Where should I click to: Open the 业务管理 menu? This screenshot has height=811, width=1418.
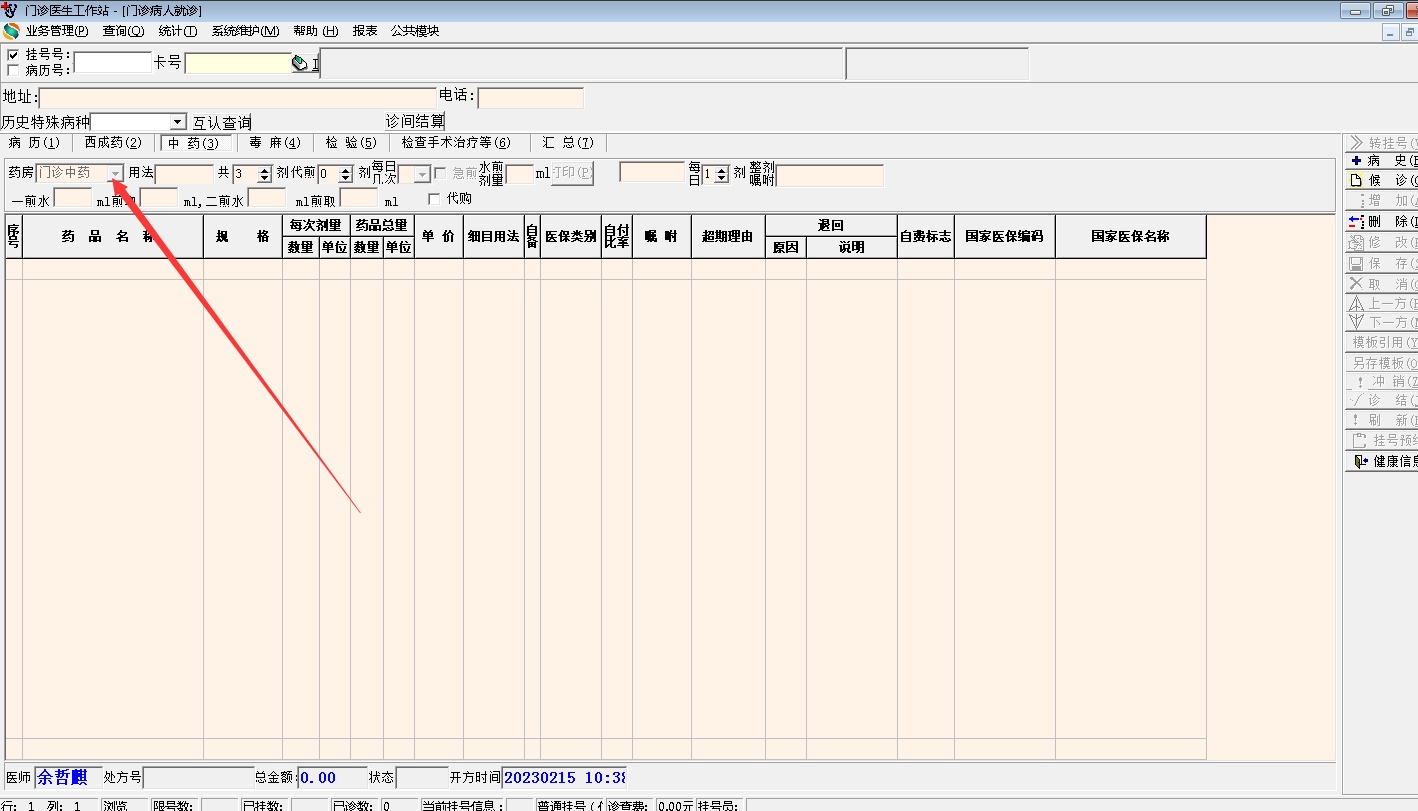tap(57, 31)
